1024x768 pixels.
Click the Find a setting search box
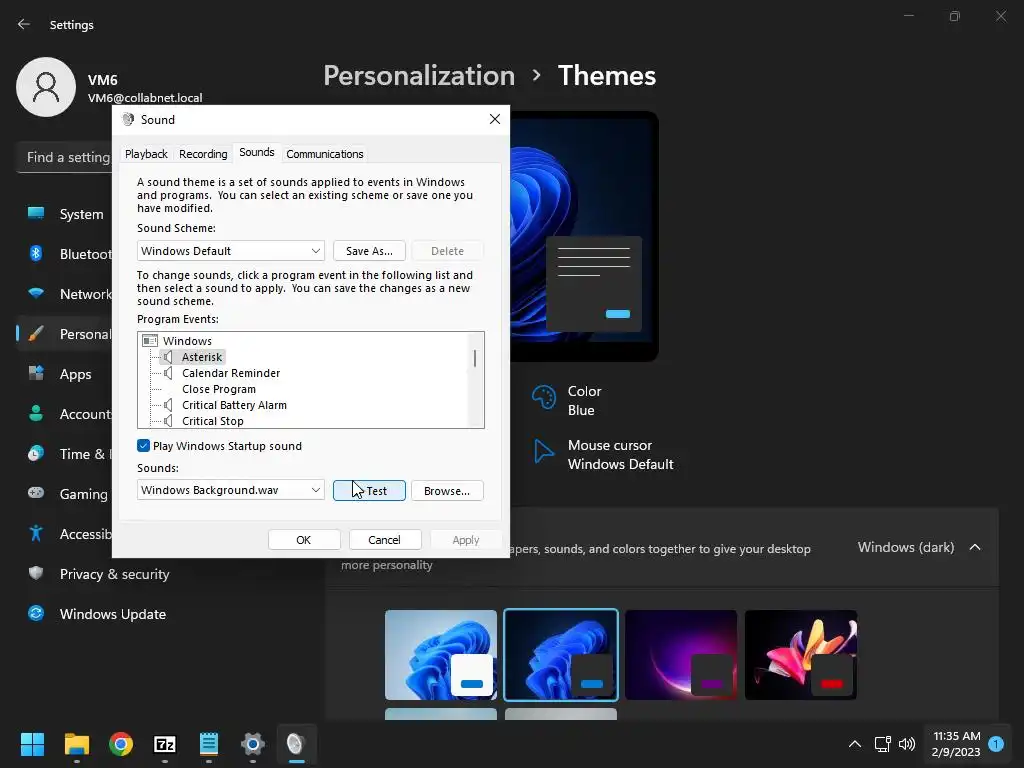[x=64, y=157]
